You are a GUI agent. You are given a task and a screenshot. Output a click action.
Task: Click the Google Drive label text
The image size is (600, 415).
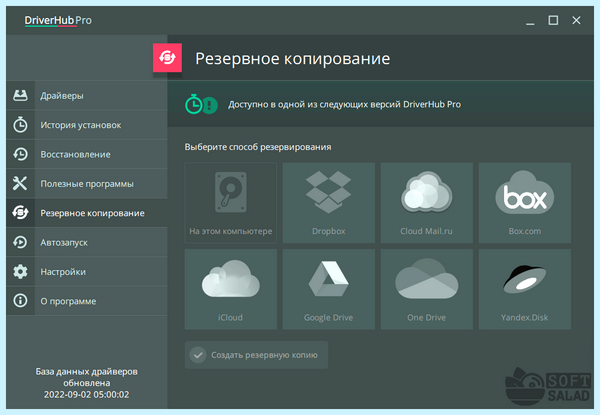point(328,317)
